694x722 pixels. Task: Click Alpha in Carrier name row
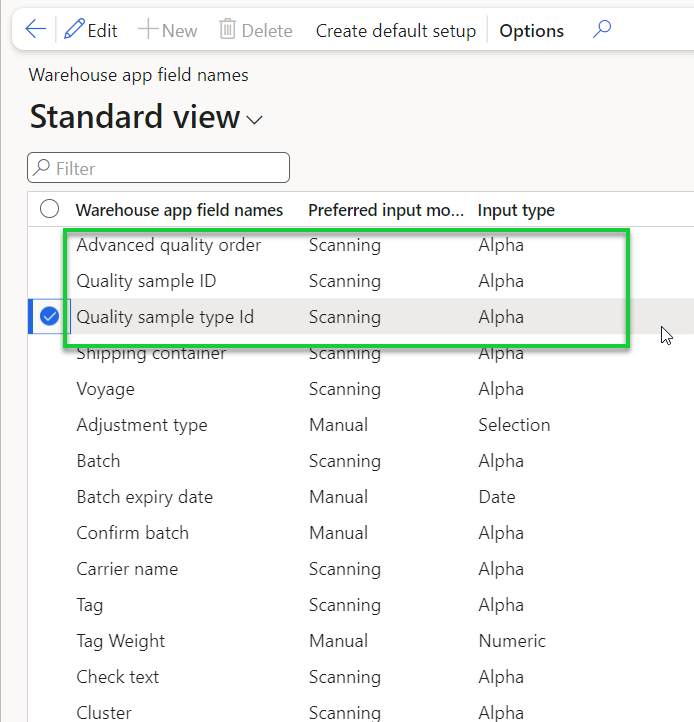click(x=501, y=569)
